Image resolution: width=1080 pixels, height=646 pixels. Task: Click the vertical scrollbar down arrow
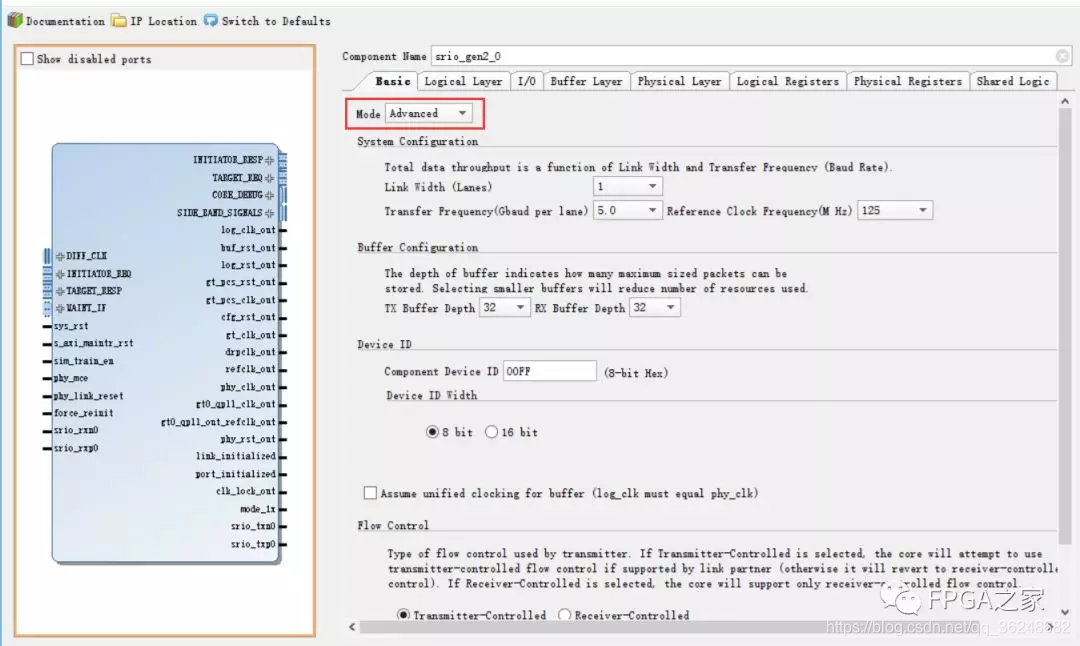point(1065,612)
